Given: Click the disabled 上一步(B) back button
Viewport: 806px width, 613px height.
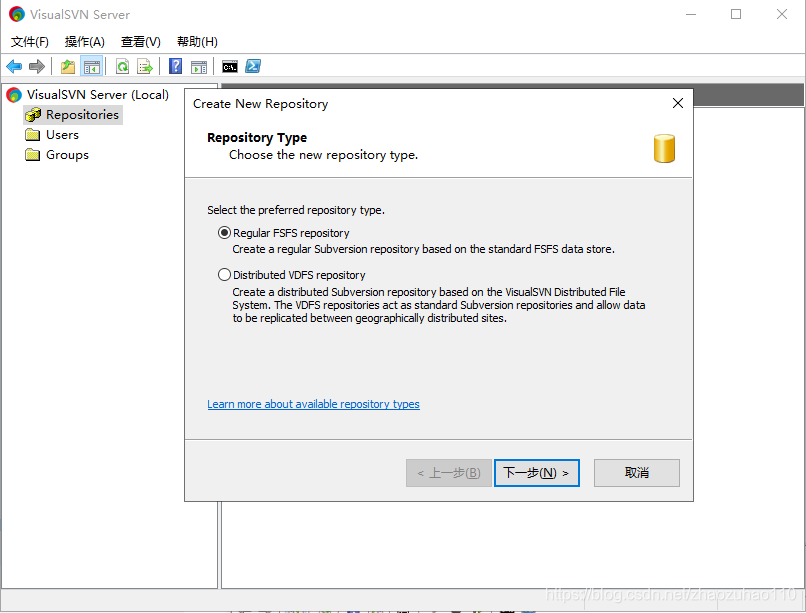Looking at the screenshot, I should click(x=449, y=473).
